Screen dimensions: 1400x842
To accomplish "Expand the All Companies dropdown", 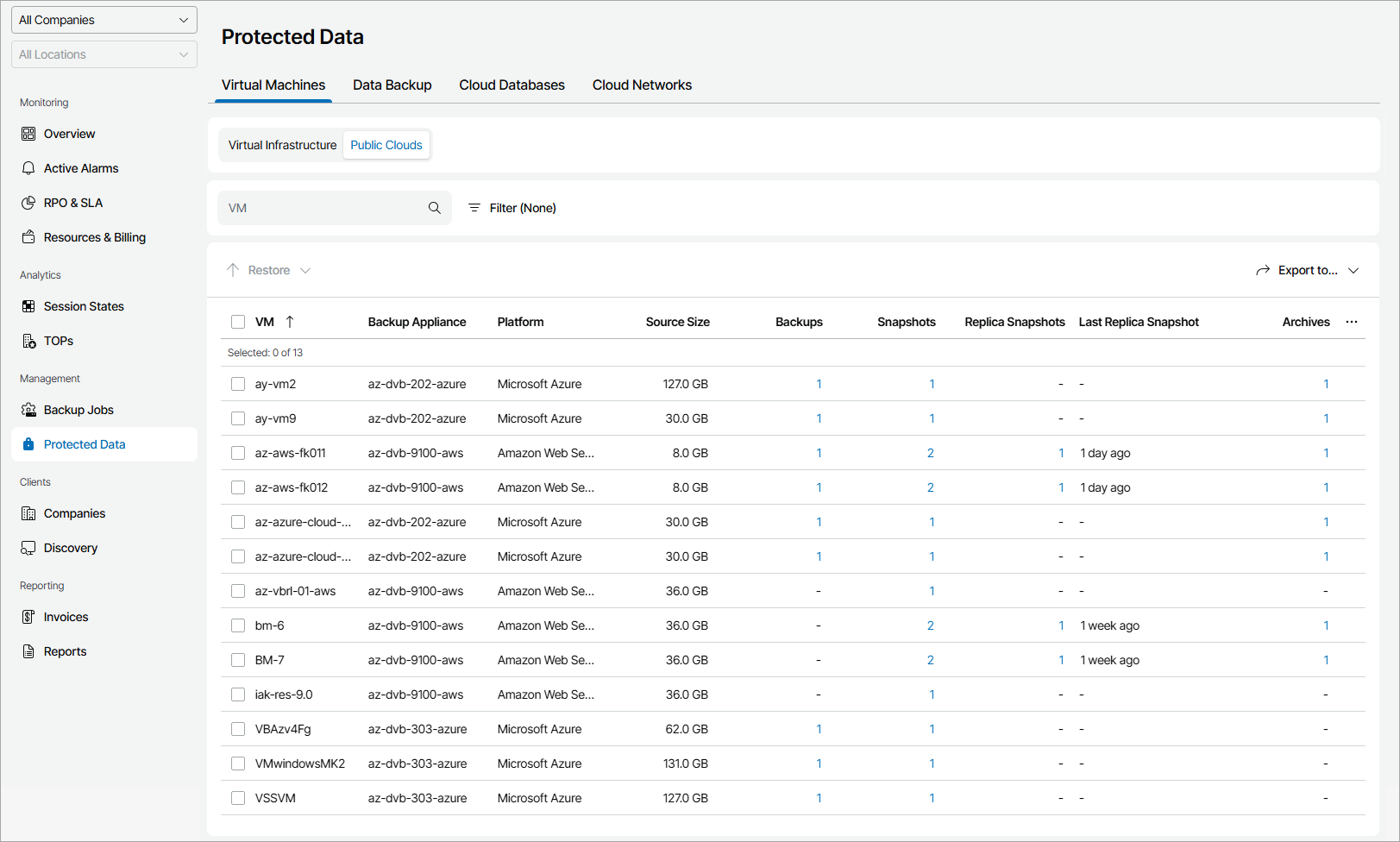I will point(104,19).
